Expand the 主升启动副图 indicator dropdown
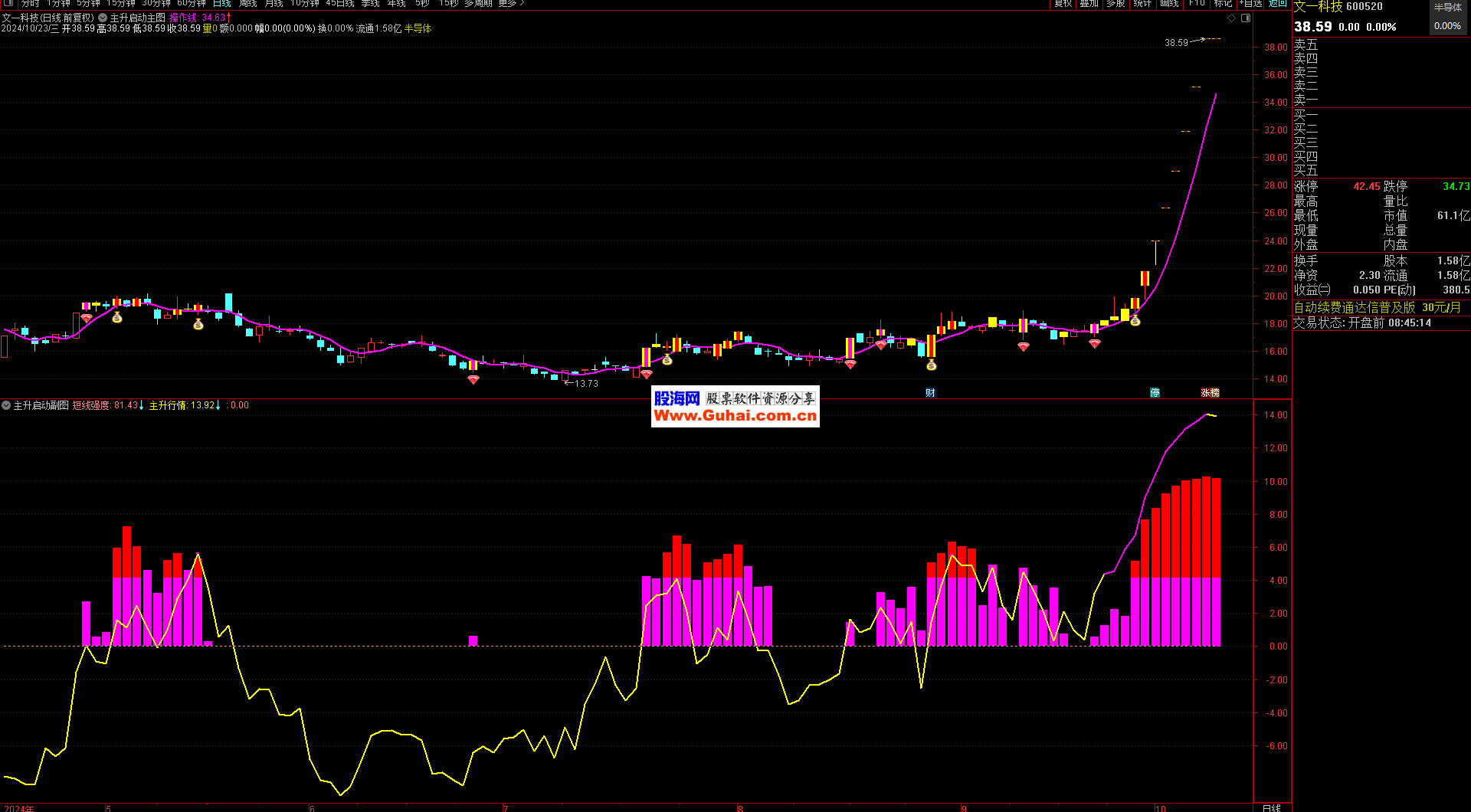 (x=6, y=405)
